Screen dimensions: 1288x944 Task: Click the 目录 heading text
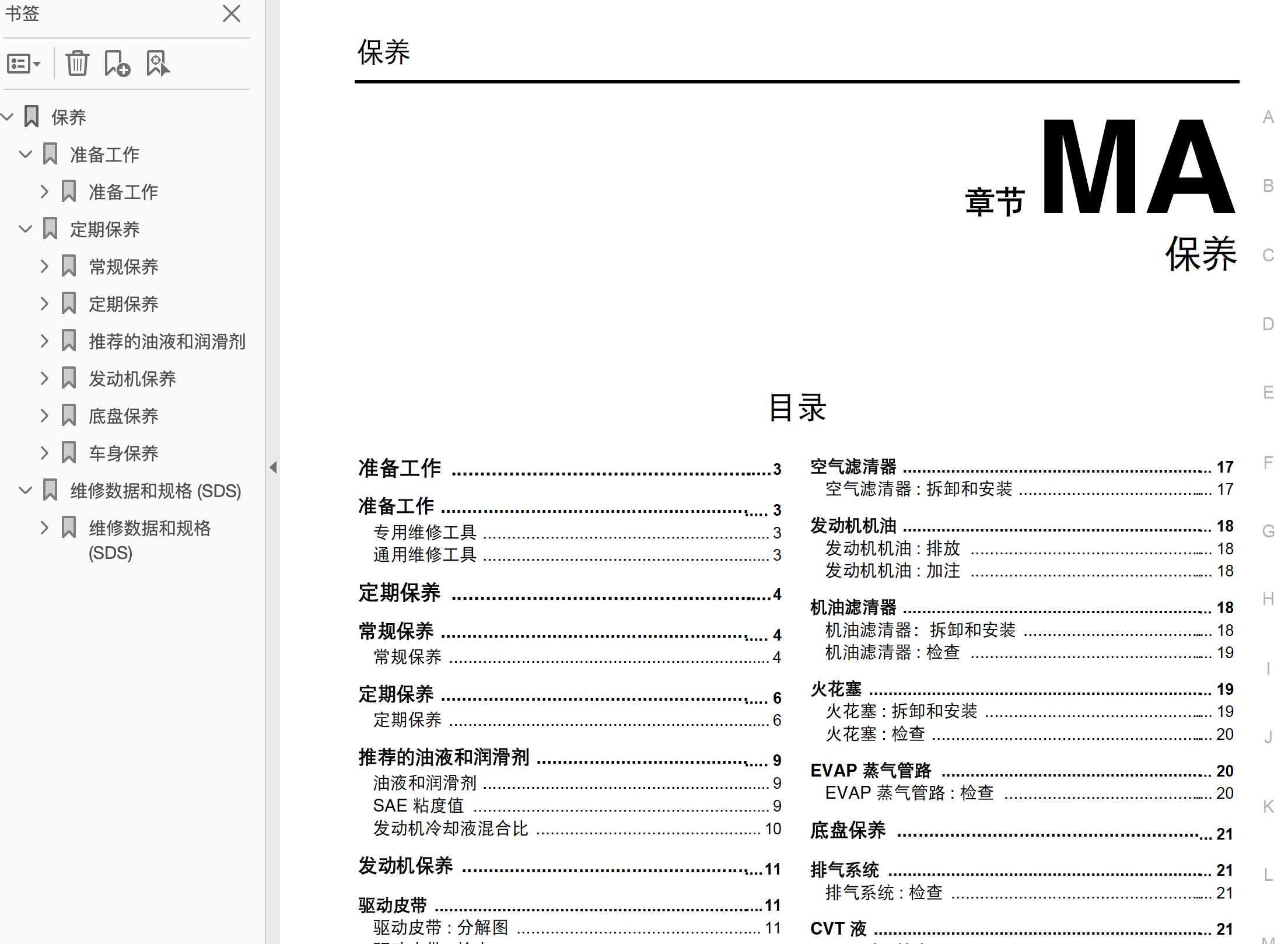(x=797, y=407)
